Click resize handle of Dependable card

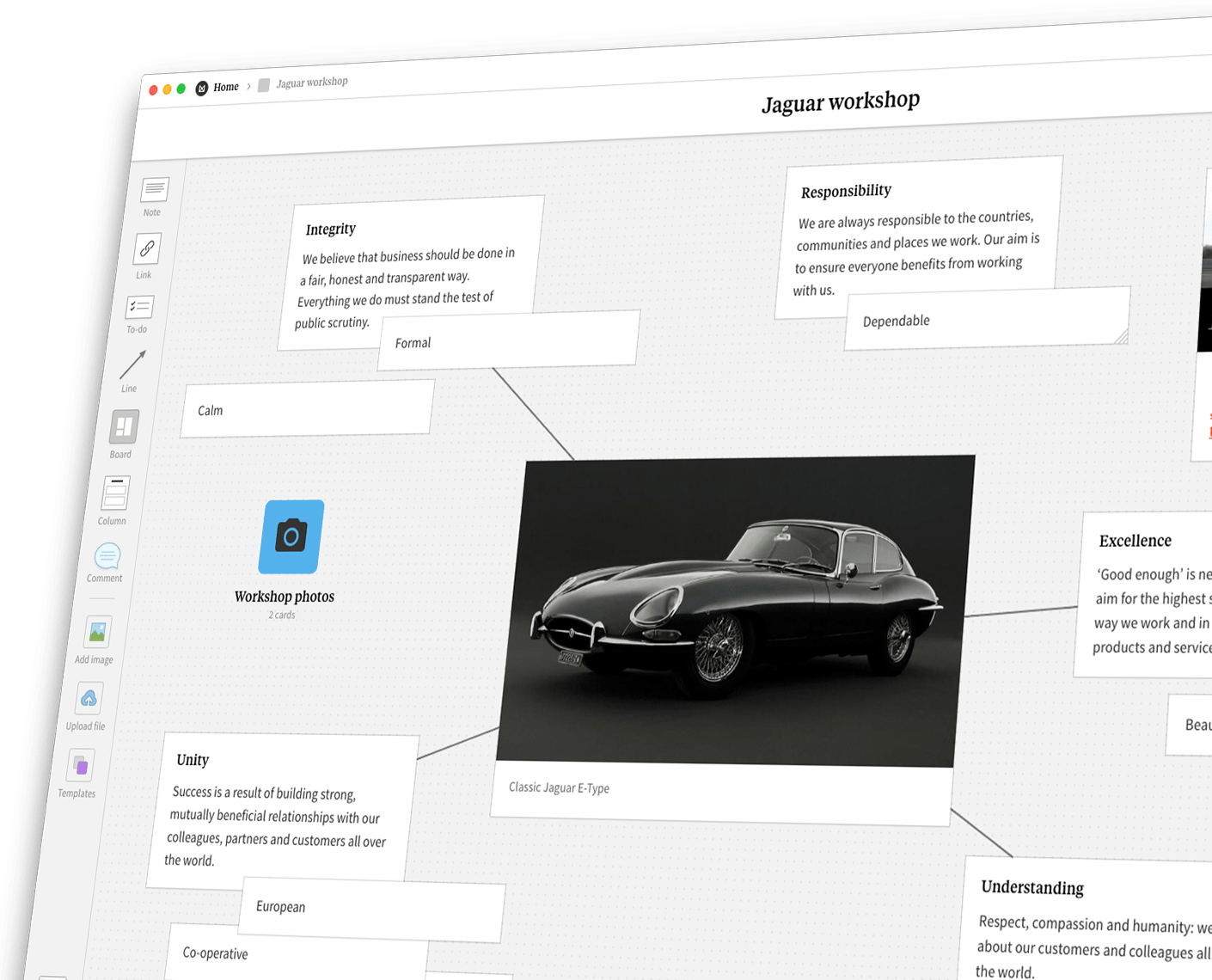coord(1121,336)
